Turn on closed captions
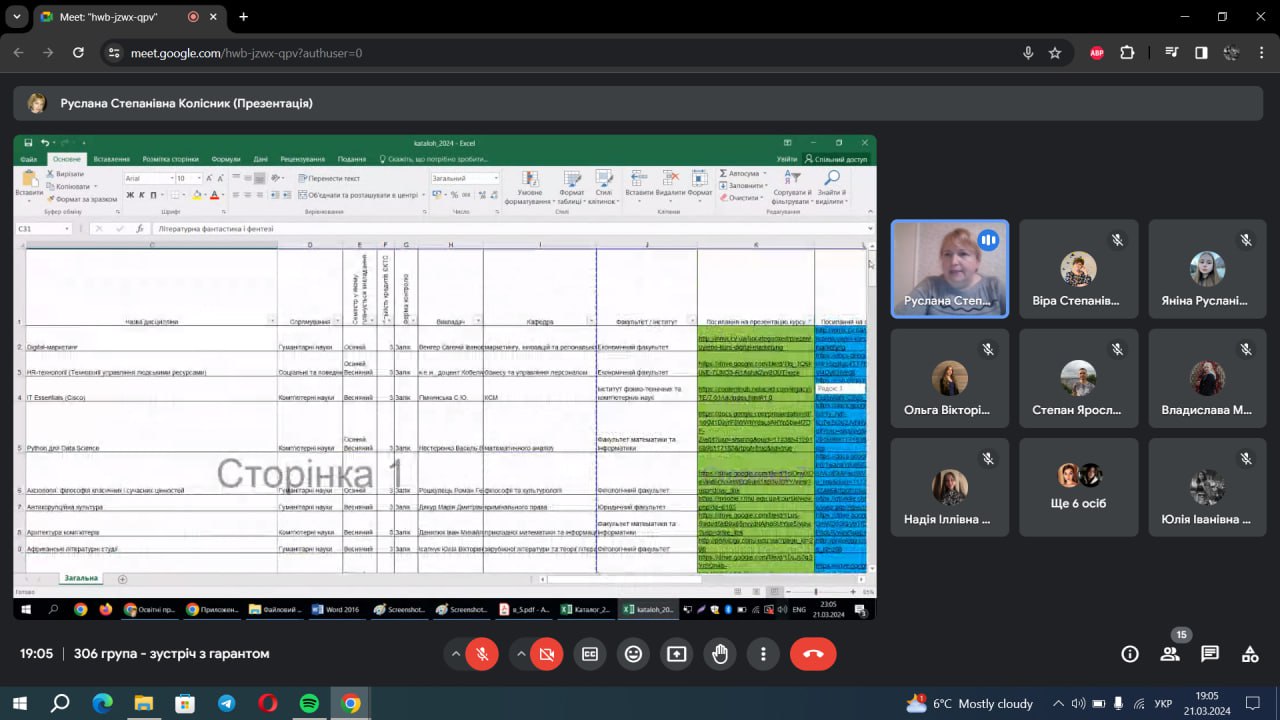 click(590, 654)
